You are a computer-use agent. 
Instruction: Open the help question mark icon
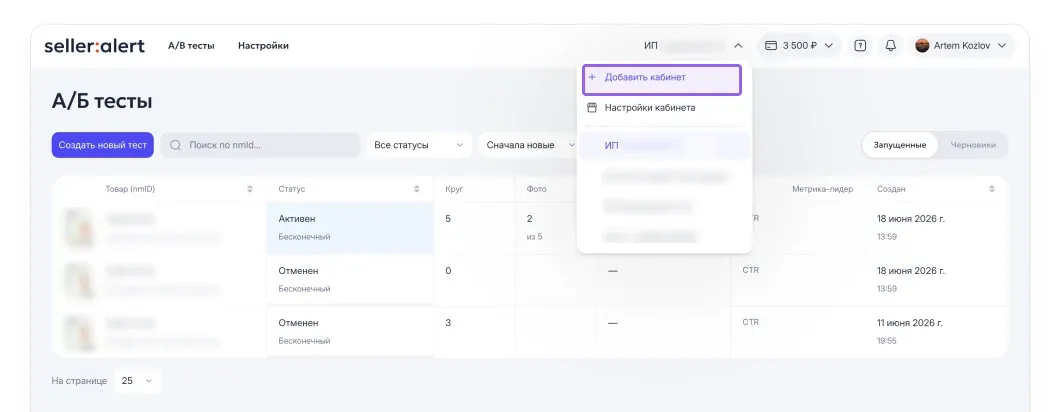[x=860, y=46]
